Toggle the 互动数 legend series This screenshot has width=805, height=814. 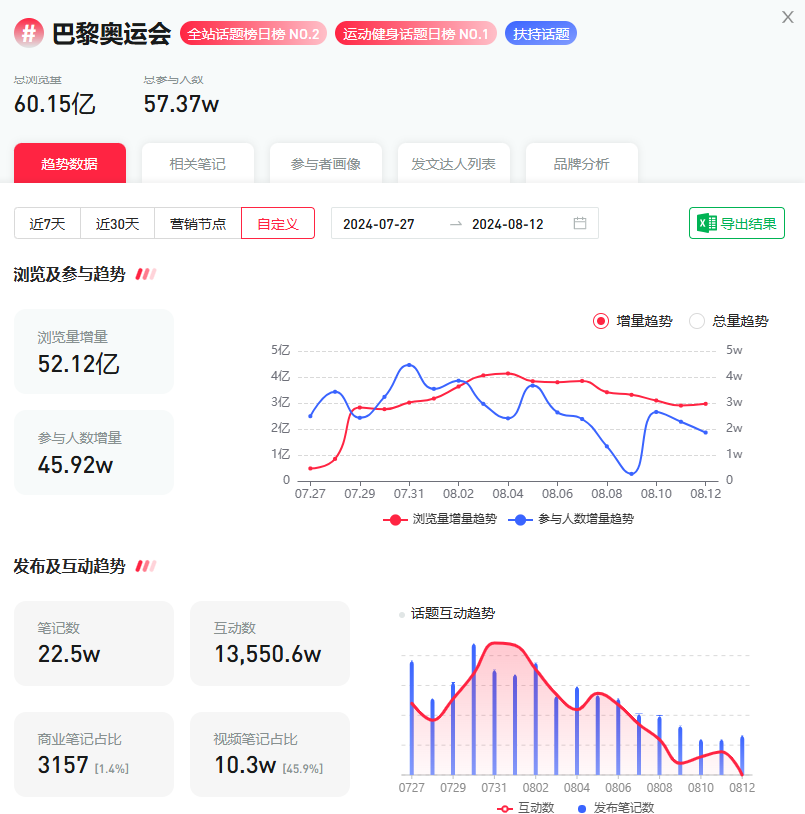[525, 807]
